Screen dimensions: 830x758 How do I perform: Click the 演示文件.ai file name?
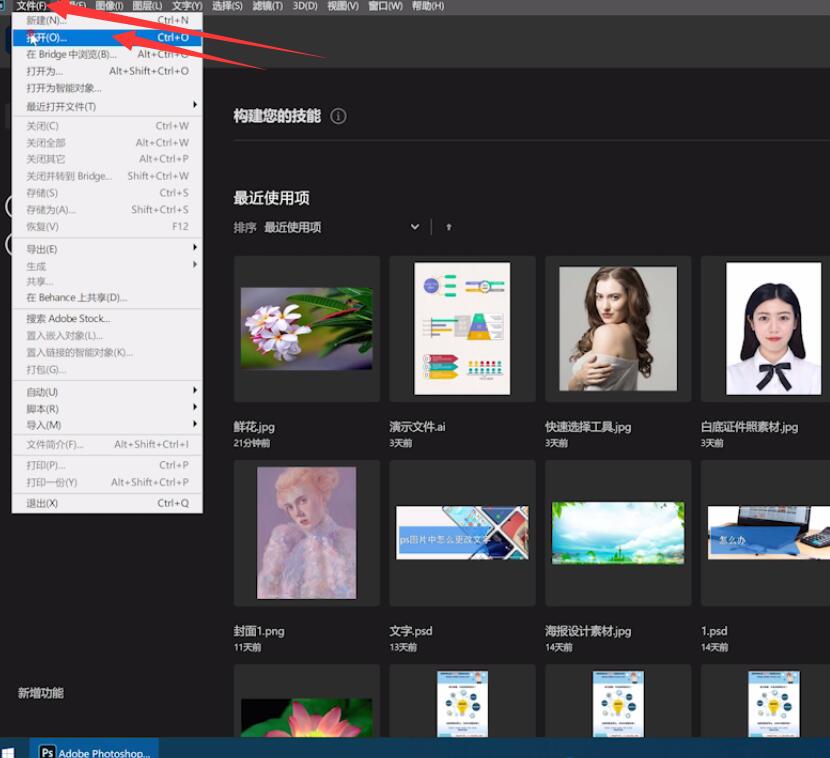pyautogui.click(x=417, y=427)
